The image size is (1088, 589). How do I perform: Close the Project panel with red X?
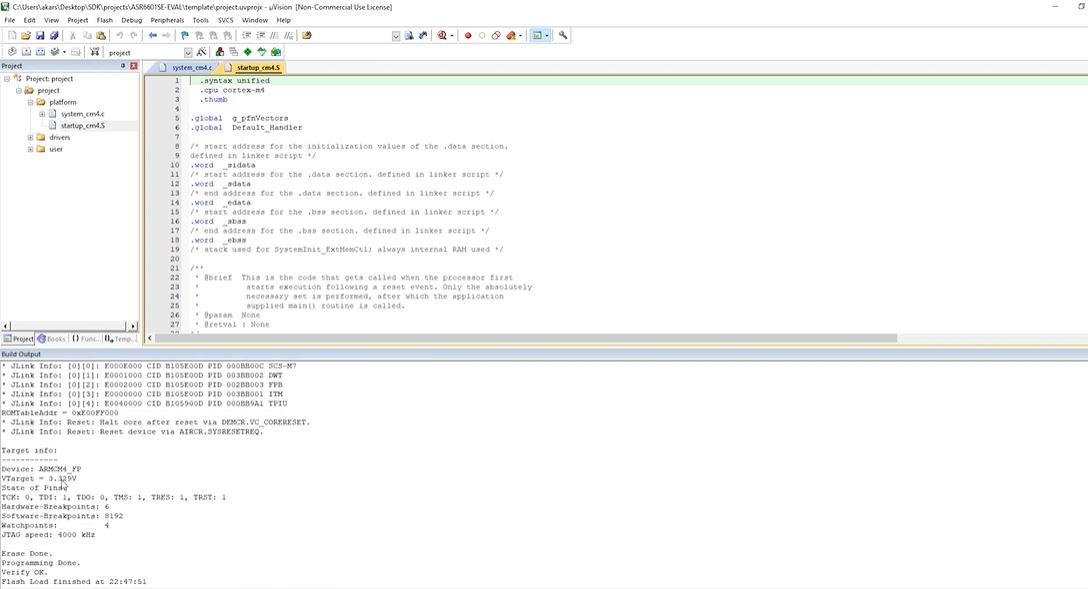point(134,66)
